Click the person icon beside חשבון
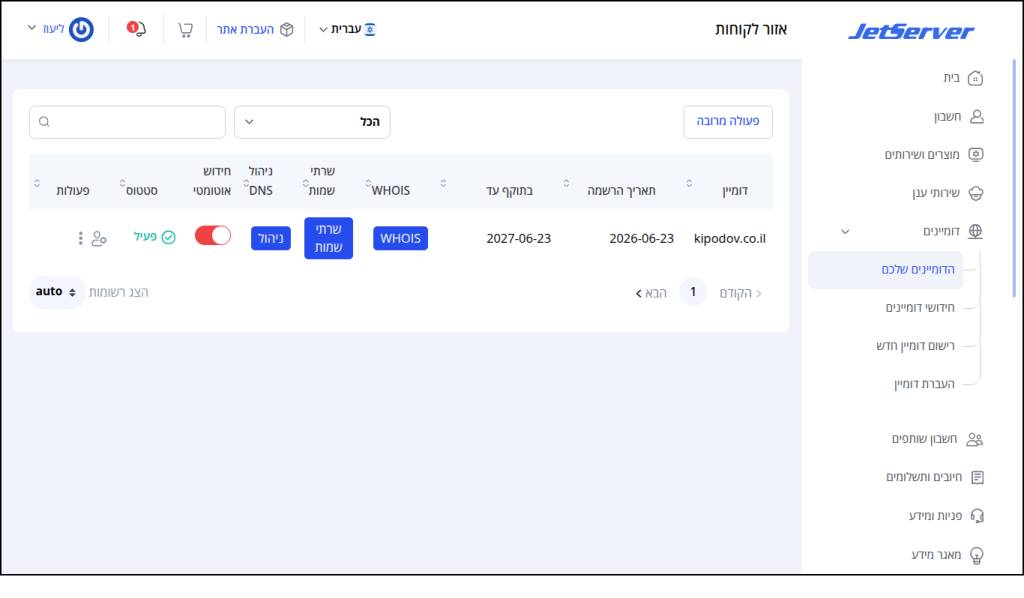The height and width of the screenshot is (598, 1024). click(x=976, y=116)
